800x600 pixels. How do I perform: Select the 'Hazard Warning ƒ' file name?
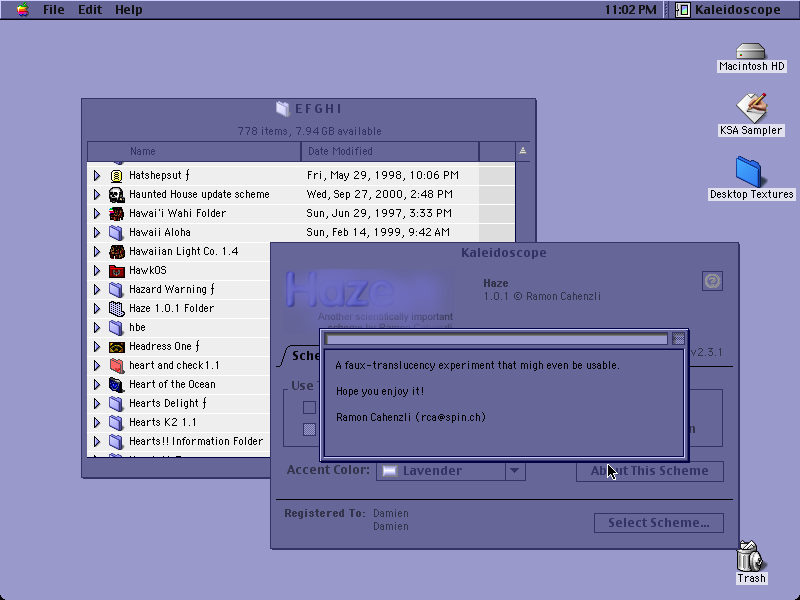[172, 290]
